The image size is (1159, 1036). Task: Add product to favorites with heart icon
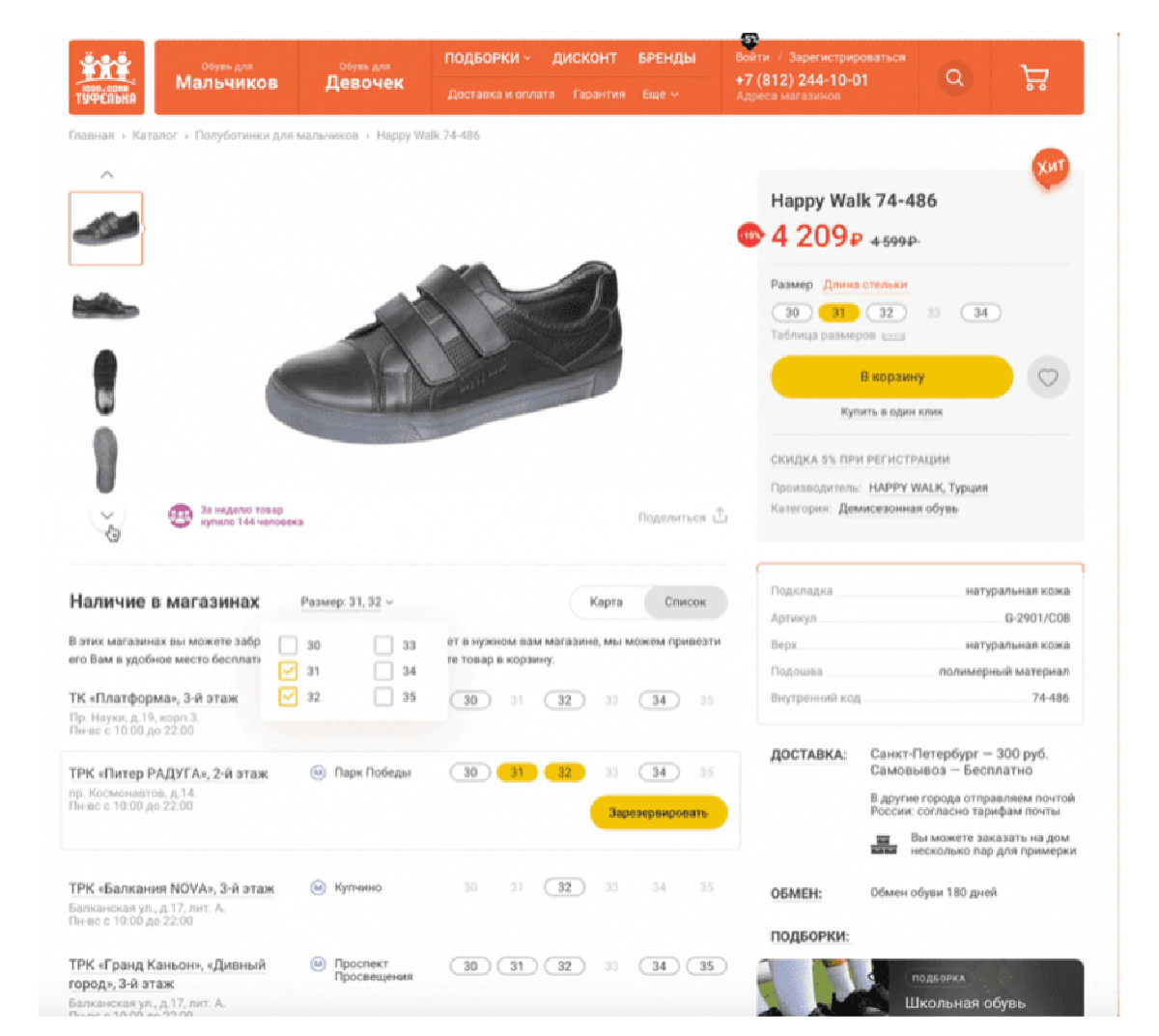pyautogui.click(x=1048, y=378)
